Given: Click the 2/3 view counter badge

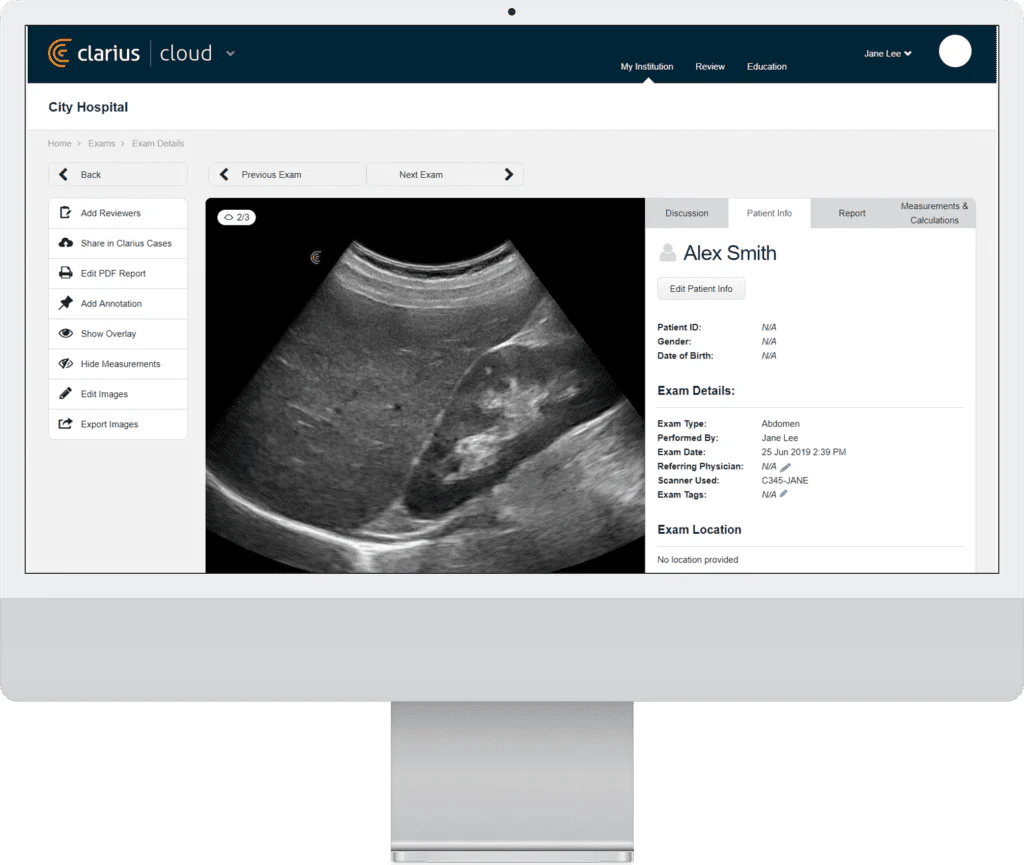Looking at the screenshot, I should pos(236,217).
